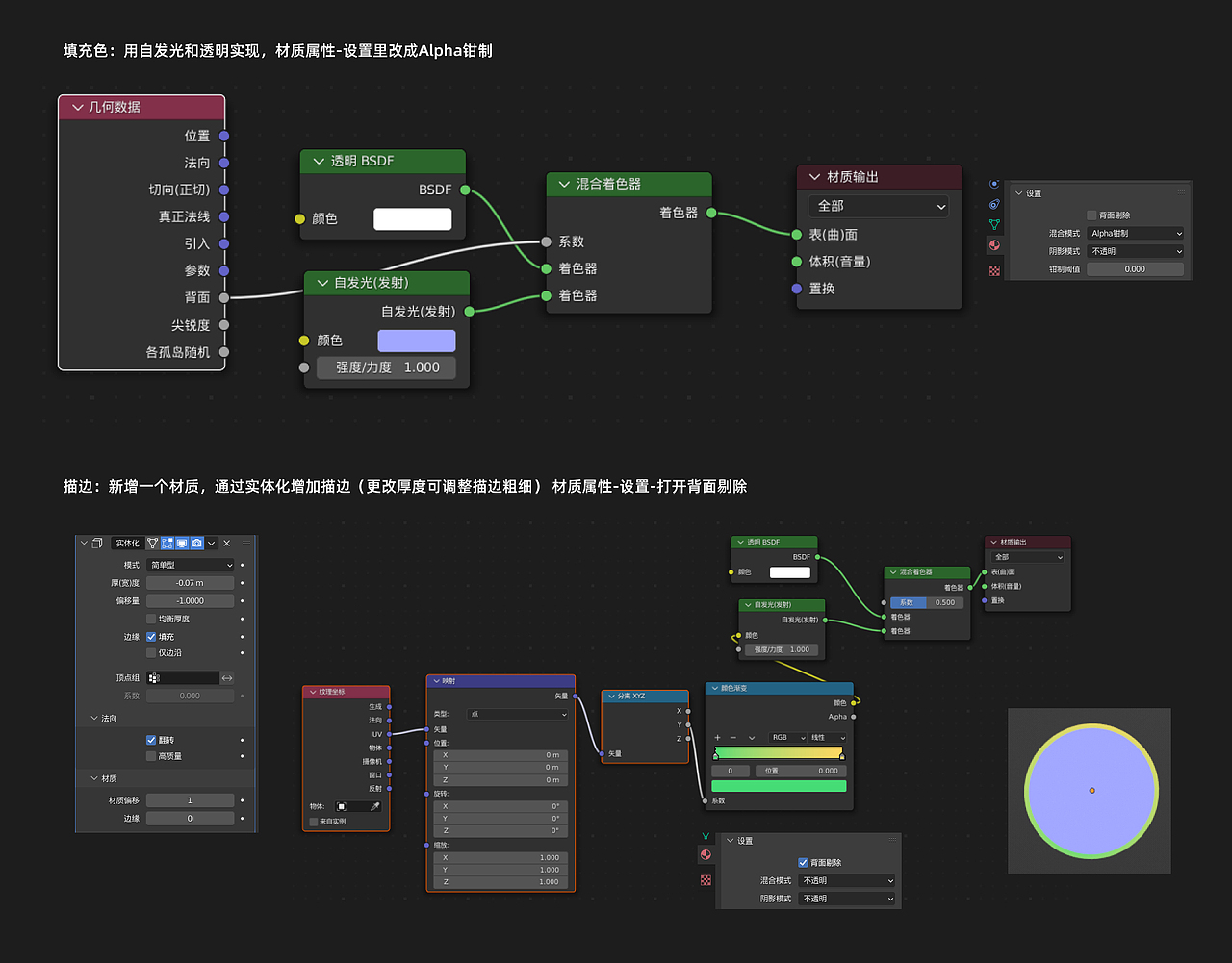Remove the 实体化 modifier with X icon
This screenshot has height=963, width=1232.
coord(227,544)
